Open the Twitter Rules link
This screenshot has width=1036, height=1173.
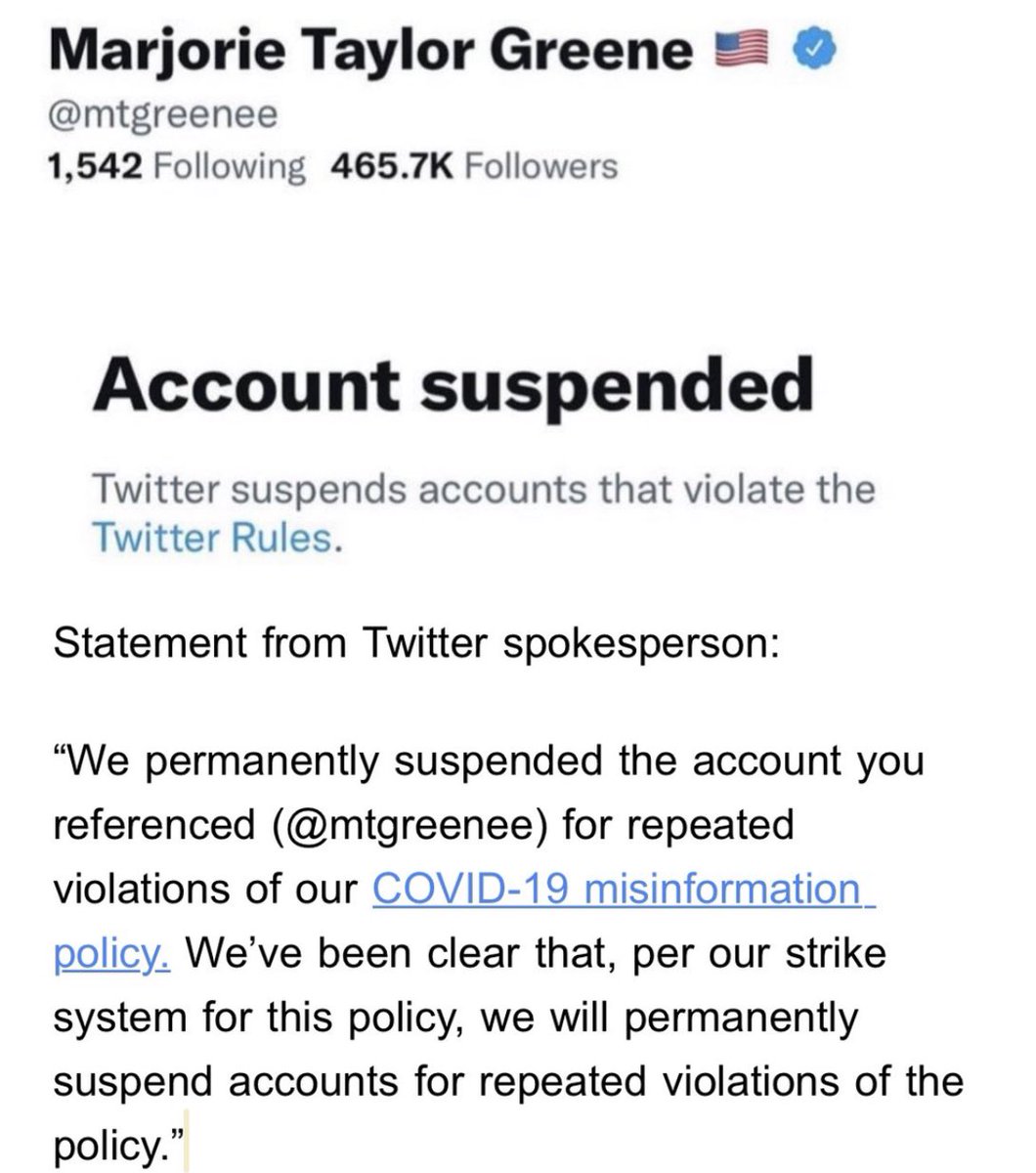pyautogui.click(x=213, y=537)
